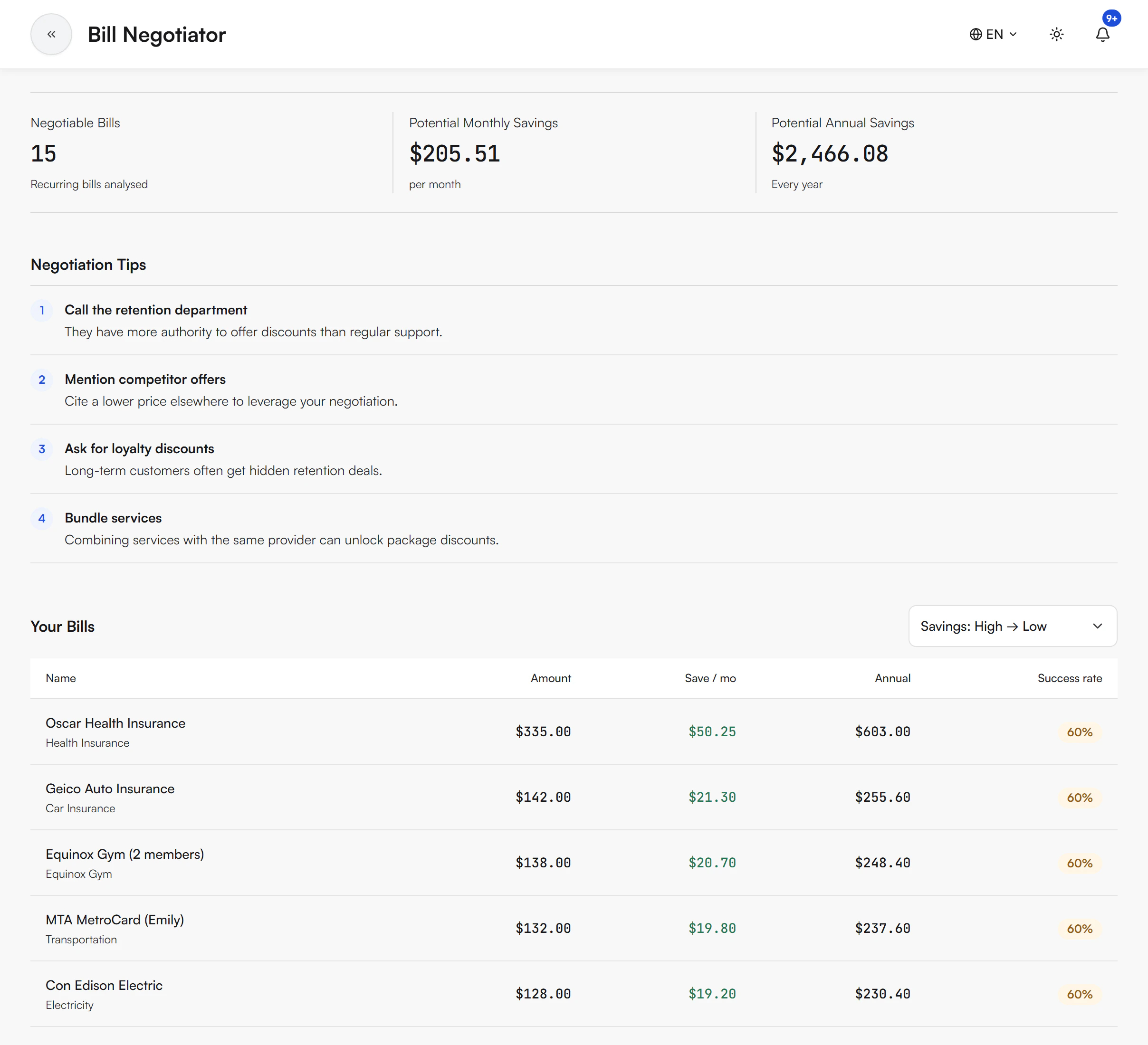
Task: Click the $2,466.08 annual savings figure
Action: click(x=830, y=154)
